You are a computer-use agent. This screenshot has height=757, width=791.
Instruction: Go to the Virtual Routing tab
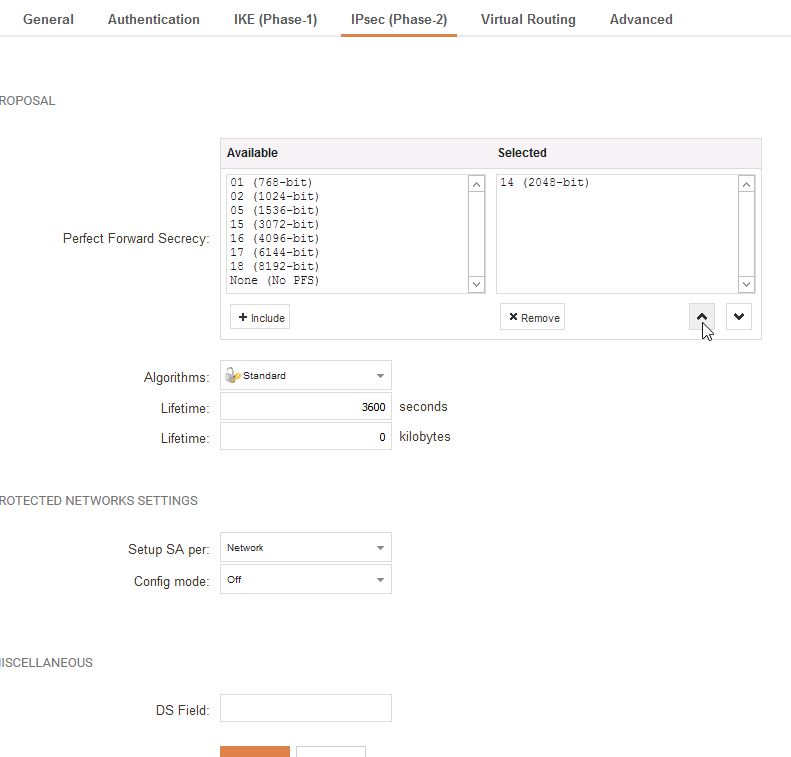tap(528, 19)
